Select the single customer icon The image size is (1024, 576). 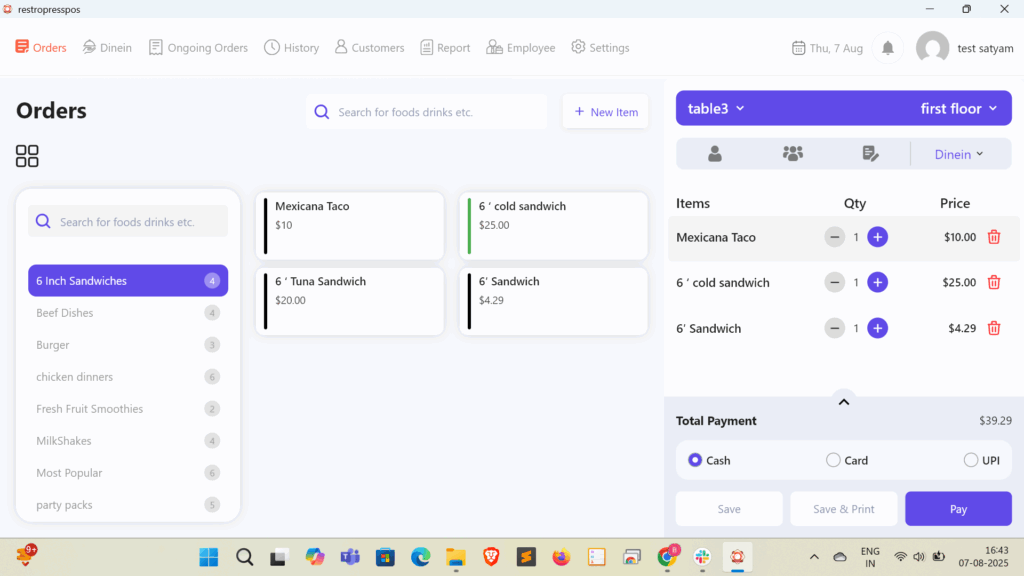(715, 154)
